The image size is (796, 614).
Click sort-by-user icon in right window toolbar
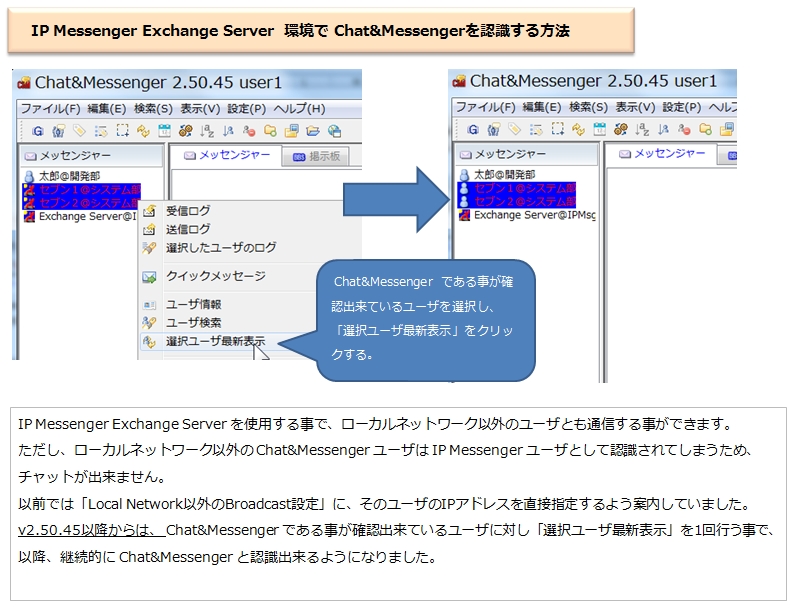point(663,130)
